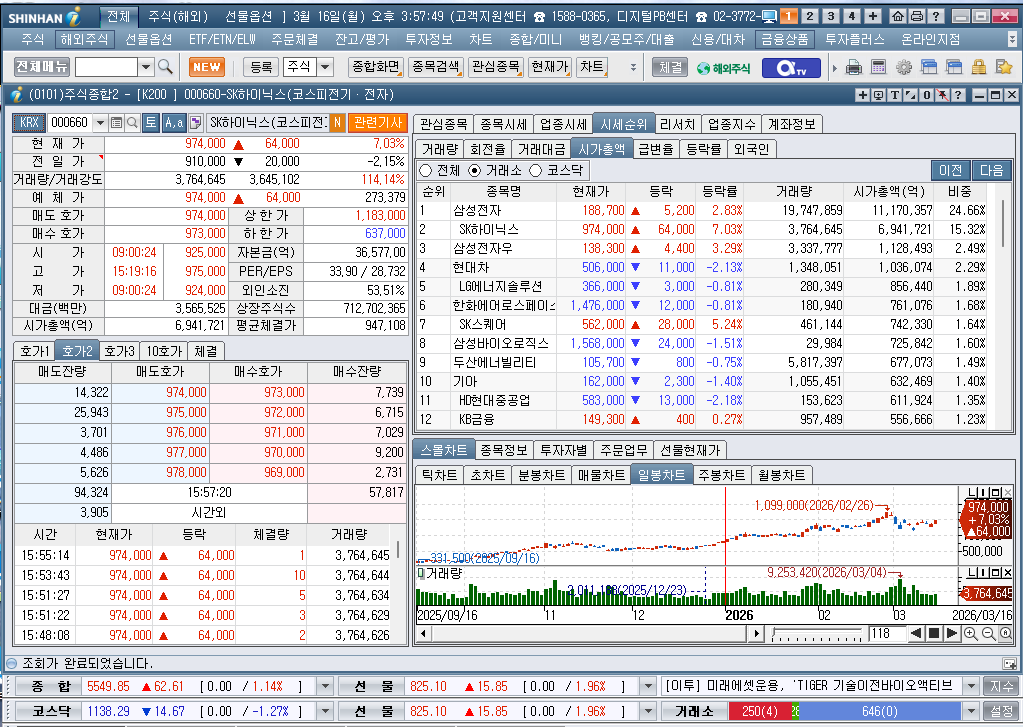Click the plus icon in sub-window title bar
The width and height of the screenshot is (1023, 727).
(x=863, y=95)
